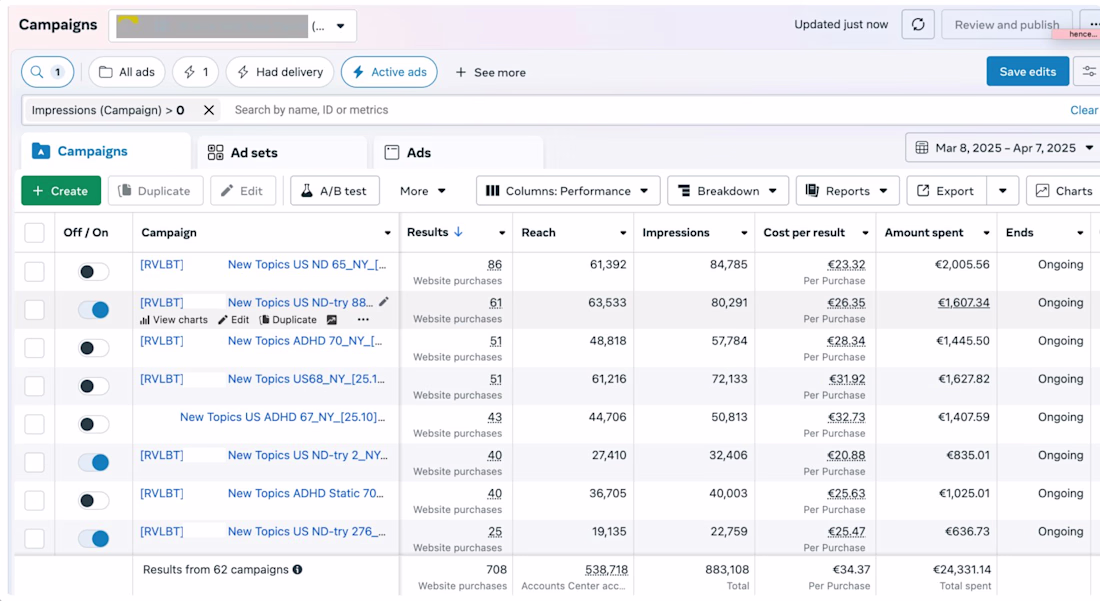Screen dimensions: 1100x601
Task: Click the date range calendar icon
Action: click(922, 148)
